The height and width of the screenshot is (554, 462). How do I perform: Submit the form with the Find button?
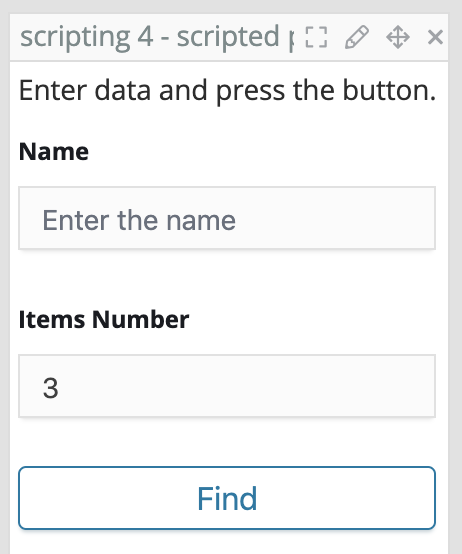[x=227, y=498]
